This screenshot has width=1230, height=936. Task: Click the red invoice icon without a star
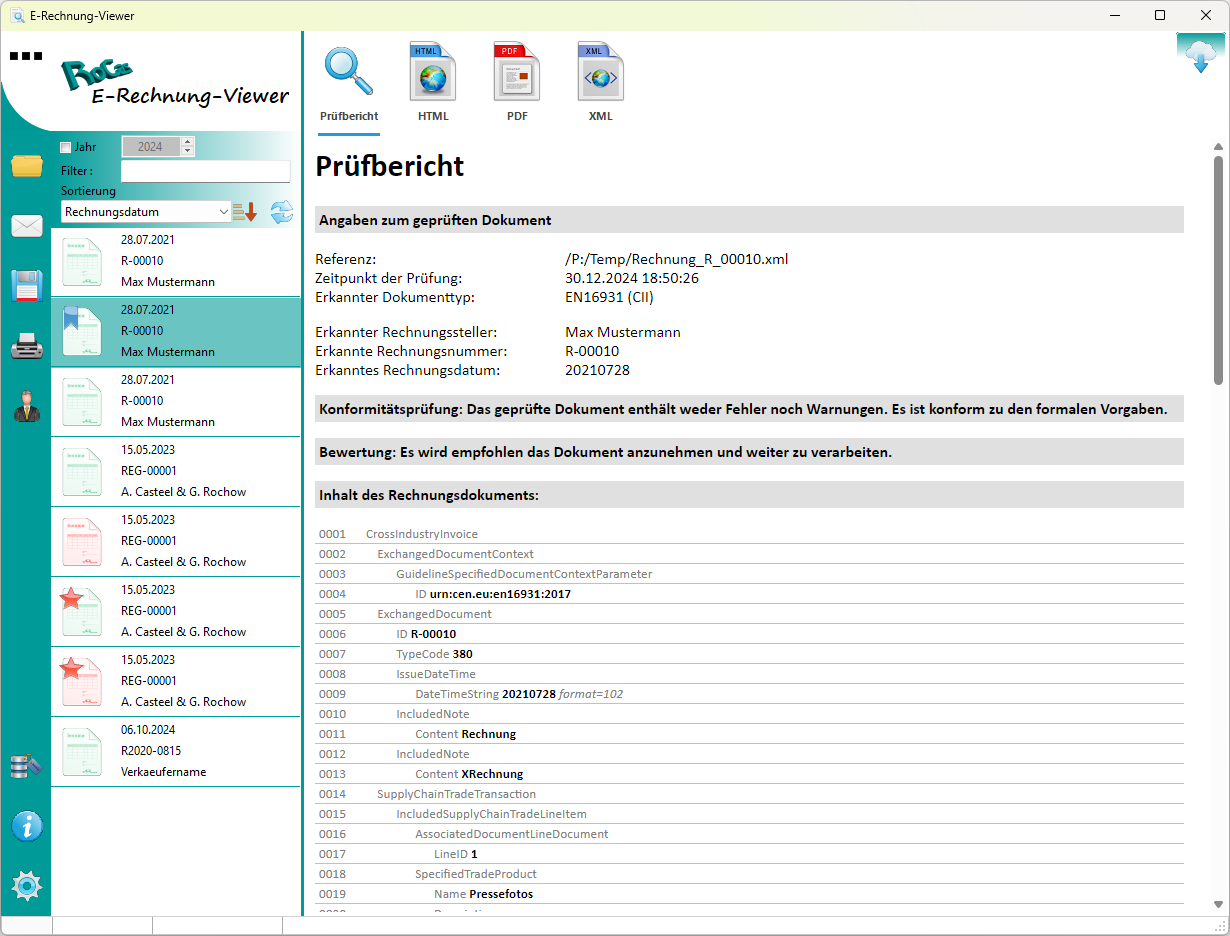click(x=82, y=542)
